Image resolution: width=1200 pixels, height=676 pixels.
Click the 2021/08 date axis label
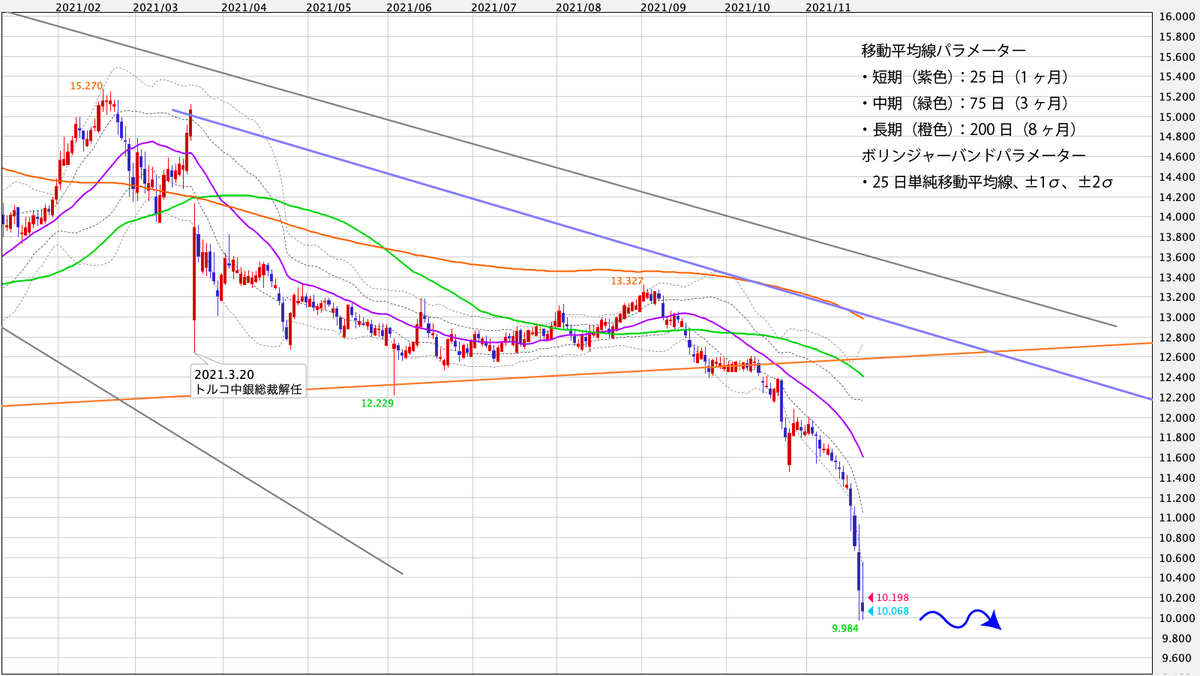tap(581, 7)
